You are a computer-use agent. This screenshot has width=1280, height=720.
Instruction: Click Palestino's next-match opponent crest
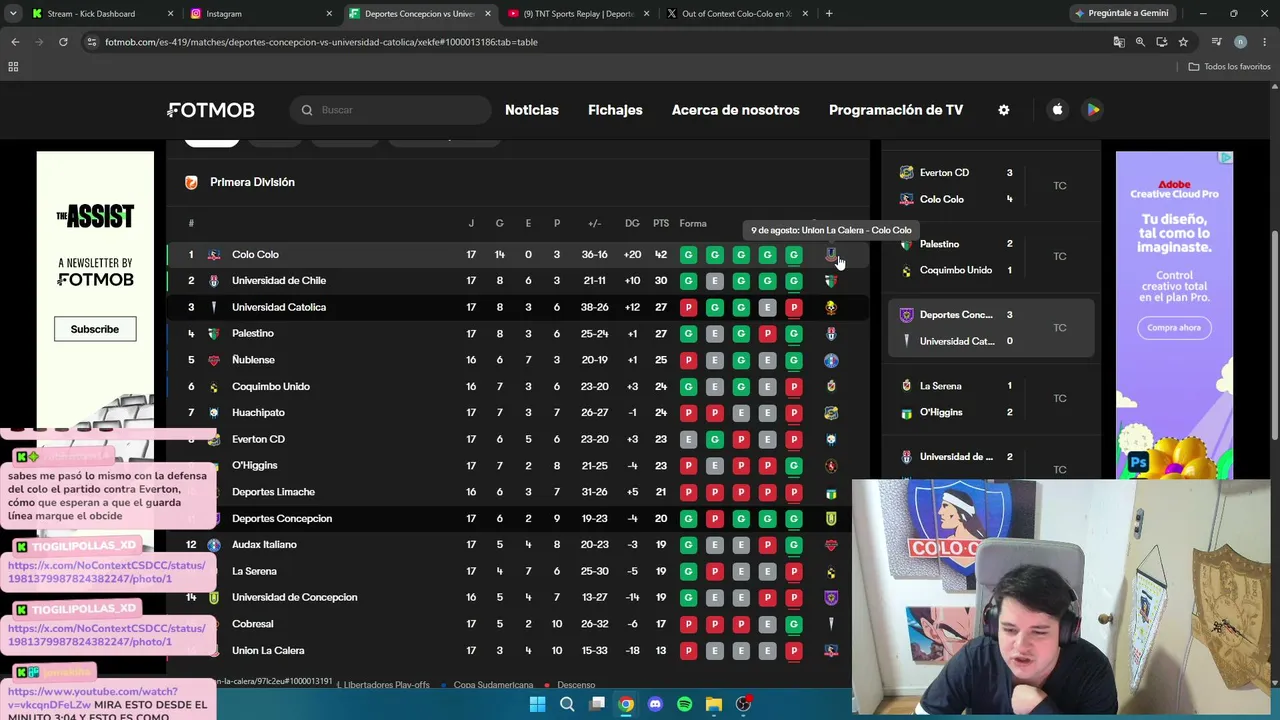831,334
